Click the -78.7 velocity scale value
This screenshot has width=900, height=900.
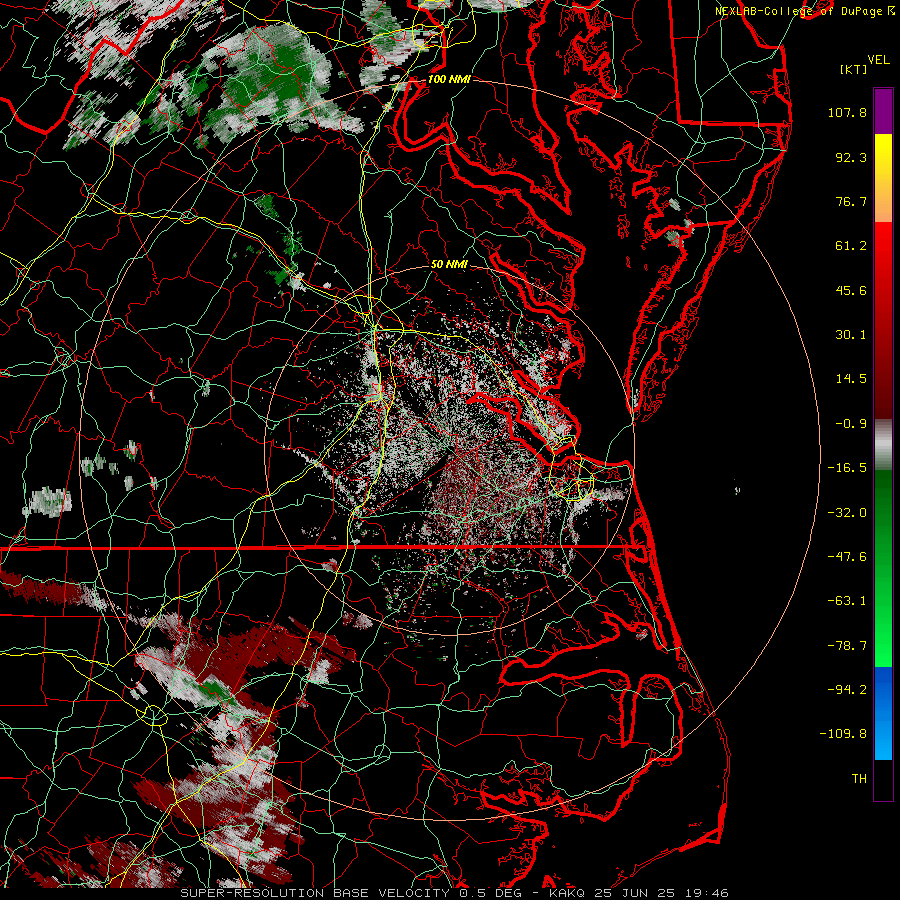click(x=847, y=646)
